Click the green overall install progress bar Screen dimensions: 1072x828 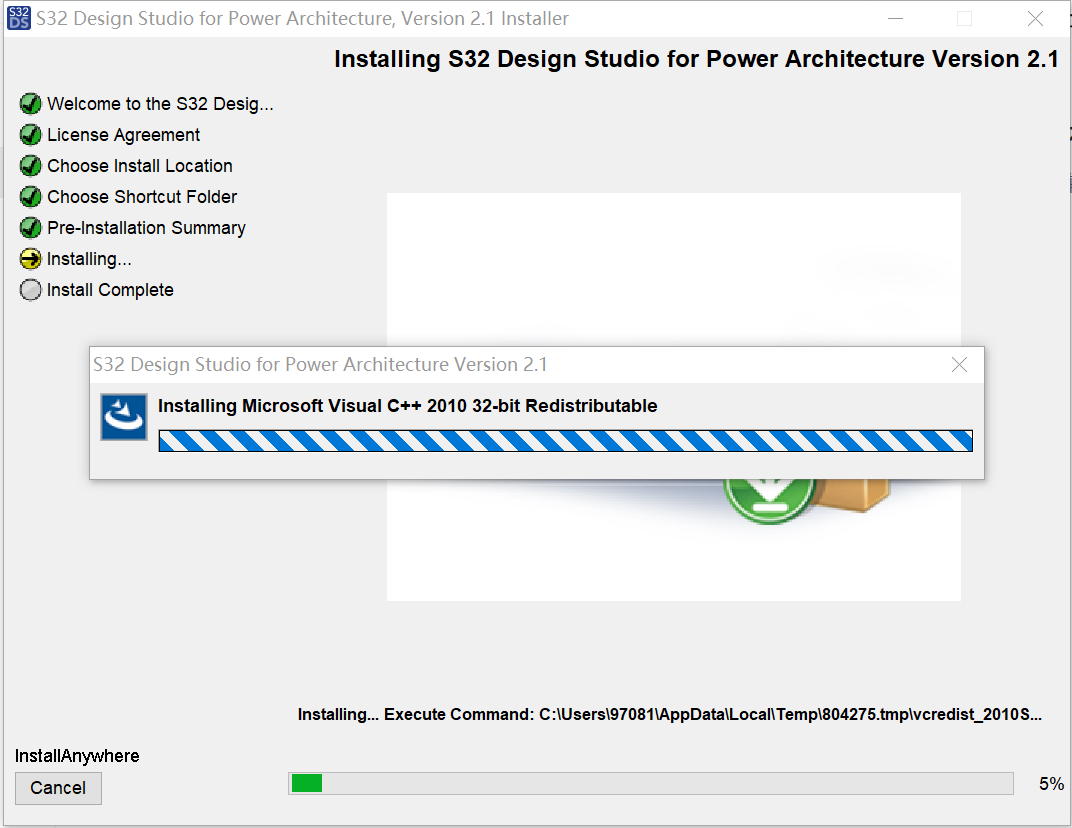pyautogui.click(x=651, y=784)
